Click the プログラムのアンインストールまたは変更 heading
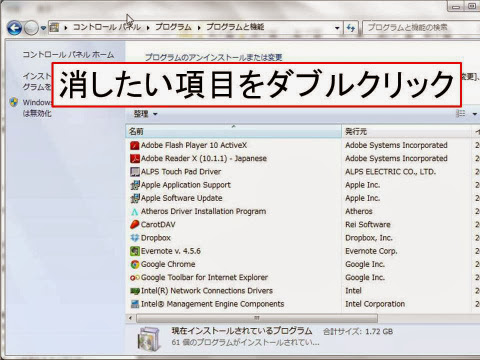Screen dimensions: 480x360 pyautogui.click(x=214, y=57)
